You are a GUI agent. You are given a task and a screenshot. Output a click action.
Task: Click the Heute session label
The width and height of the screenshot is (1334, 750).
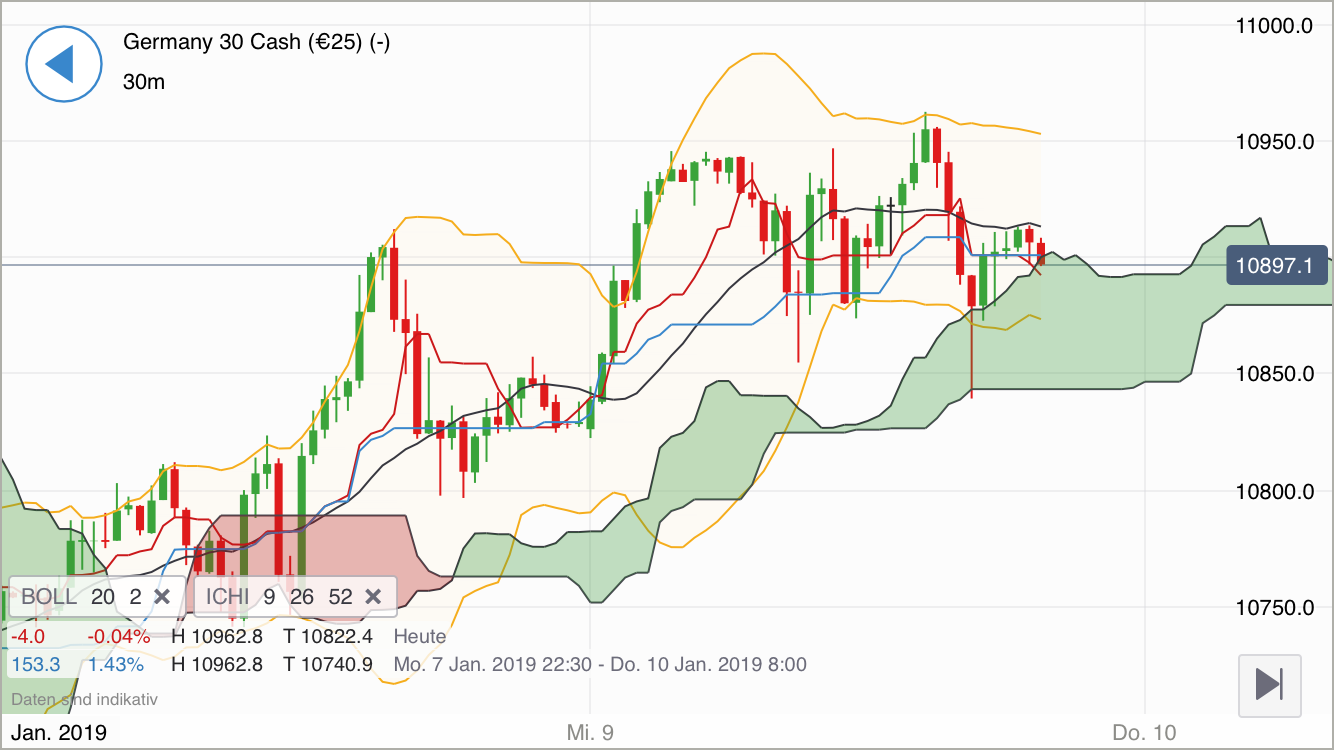[420, 636]
